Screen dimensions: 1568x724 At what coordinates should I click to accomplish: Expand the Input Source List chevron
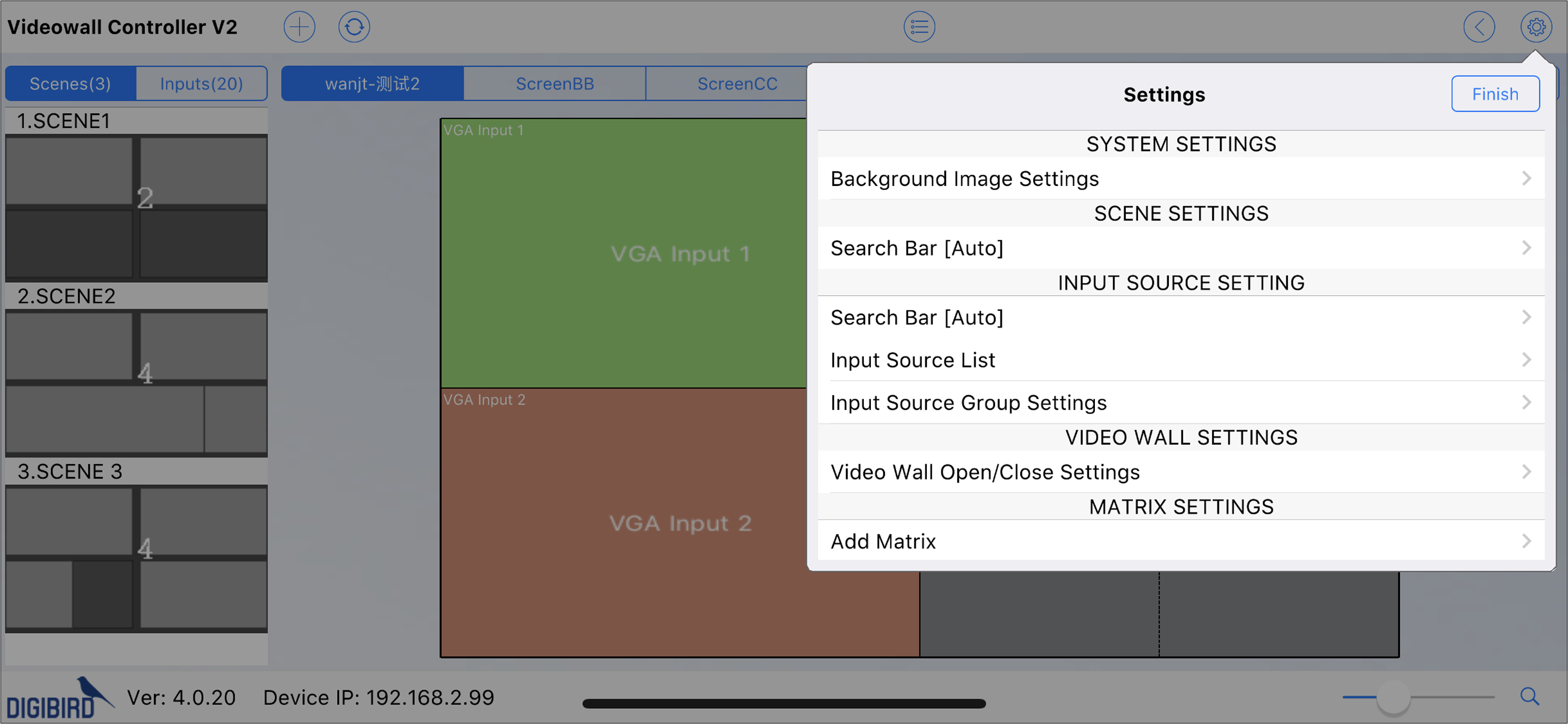tap(1525, 360)
